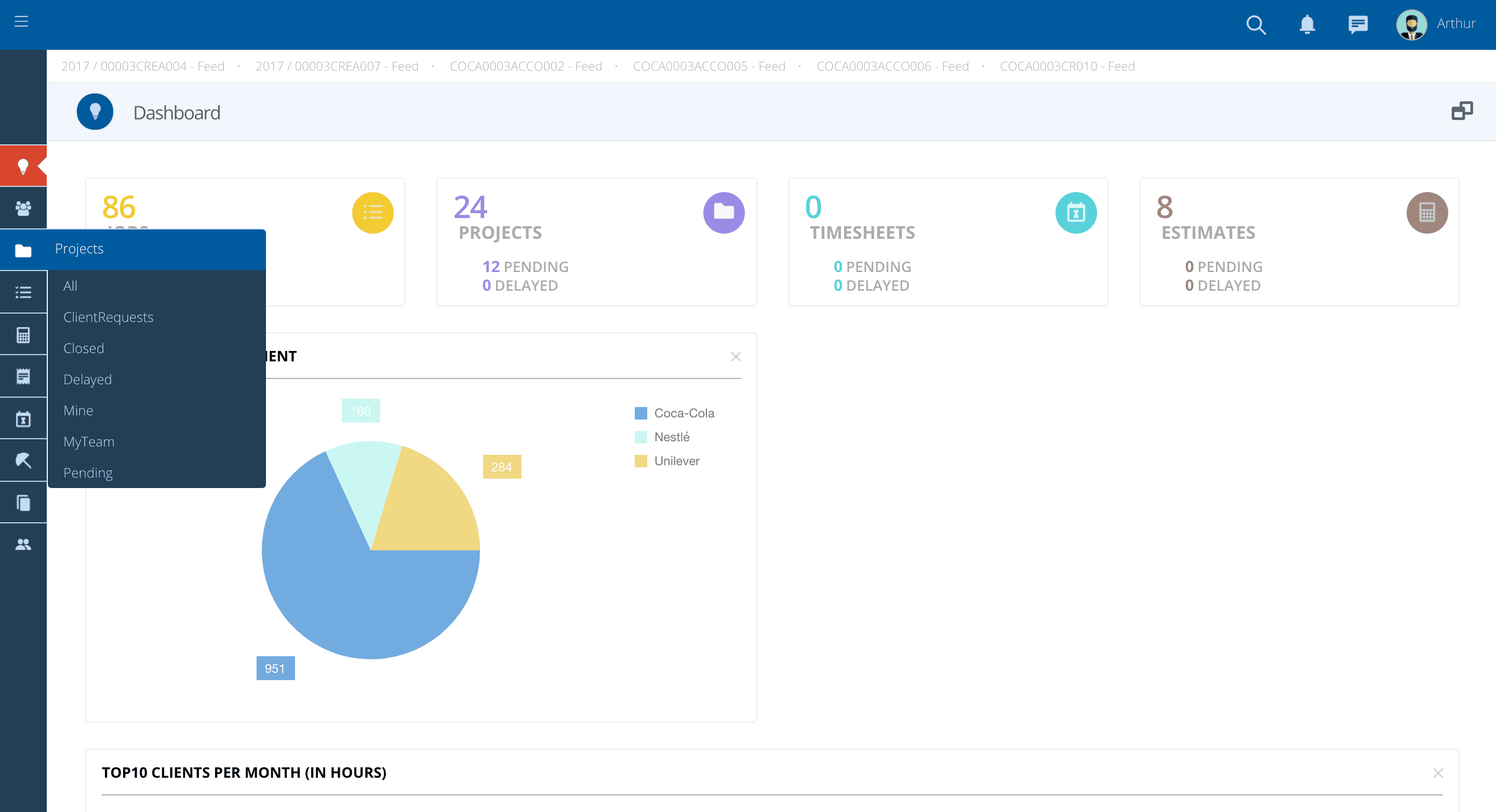Image resolution: width=1496 pixels, height=812 pixels.
Task: Click the documents copy sidebar icon
Action: tap(23, 503)
